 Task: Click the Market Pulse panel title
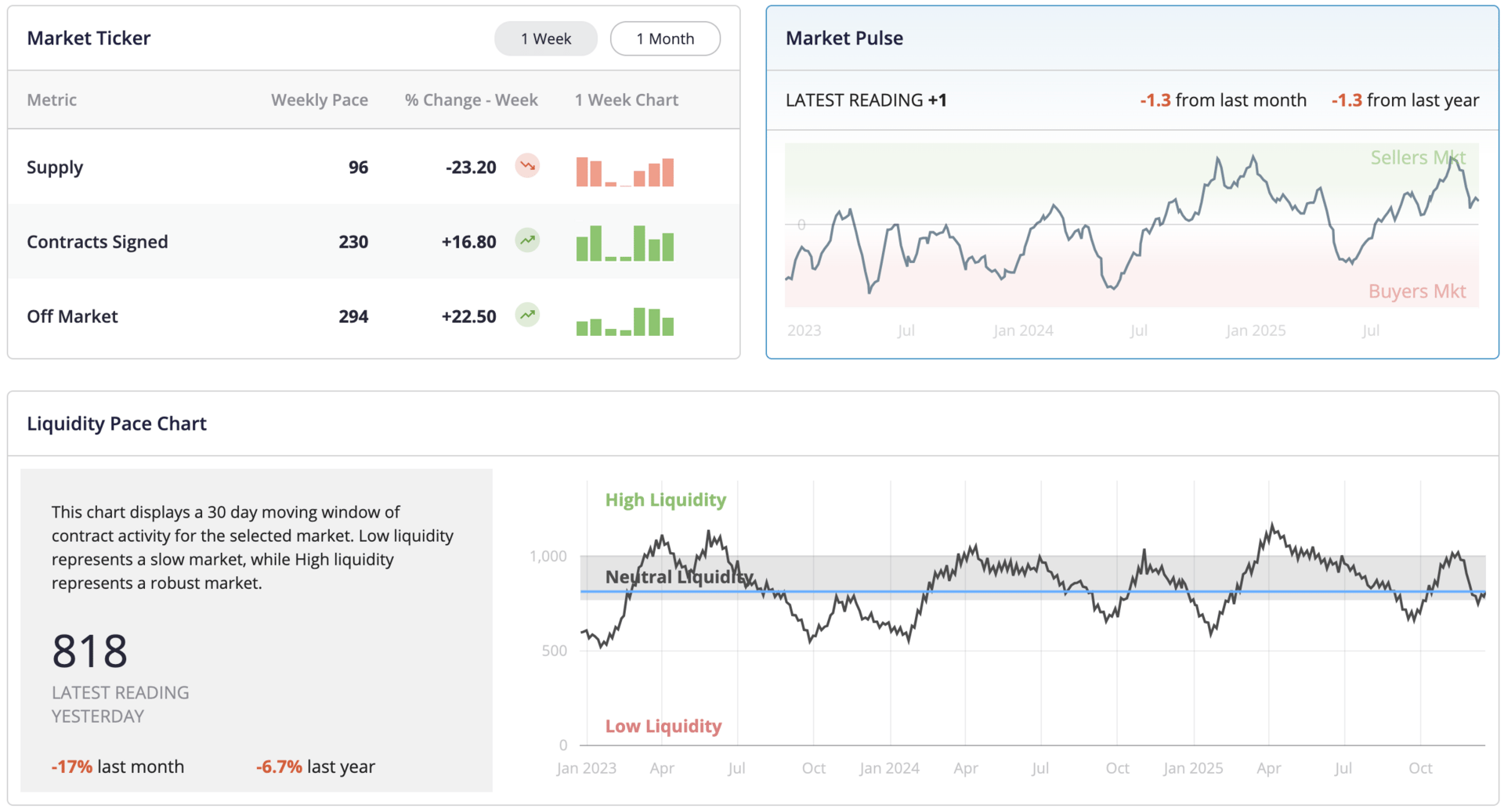(x=844, y=38)
